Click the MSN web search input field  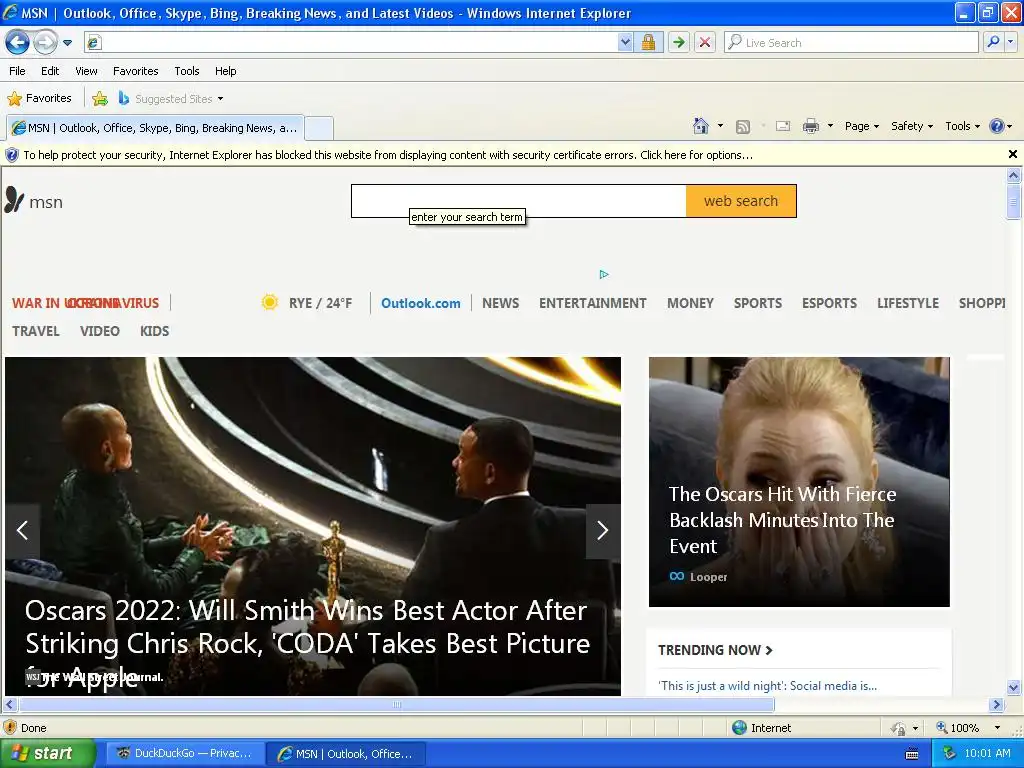[x=519, y=200]
